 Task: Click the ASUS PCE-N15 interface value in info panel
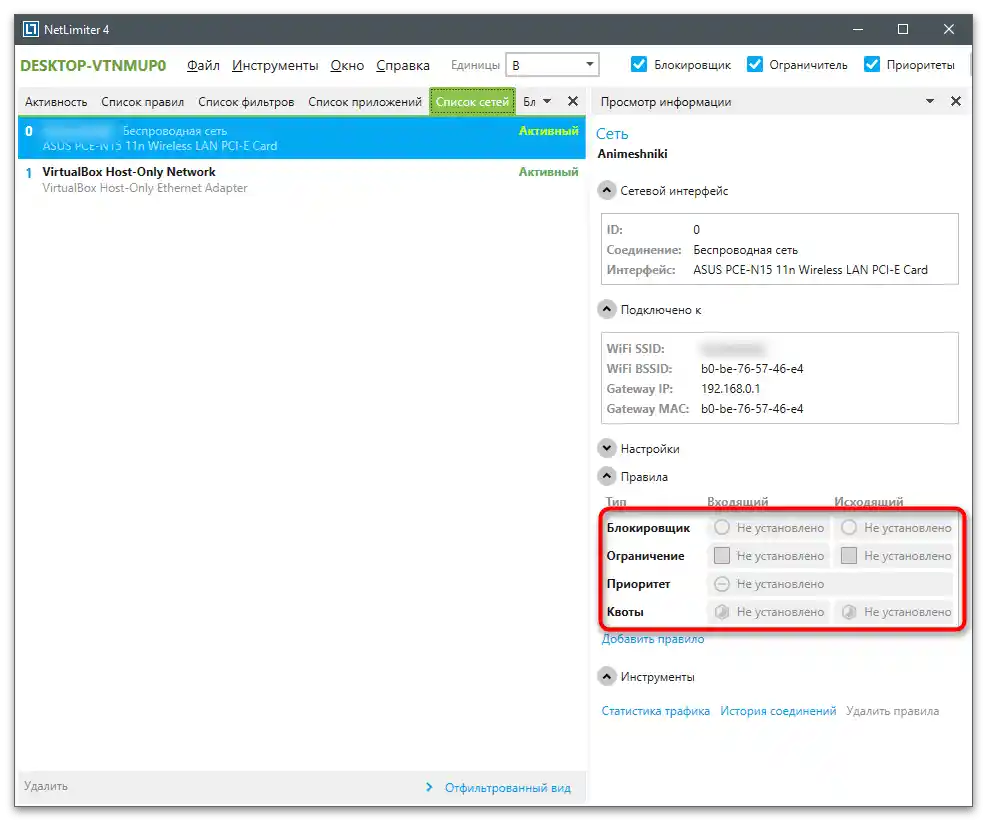[x=810, y=269]
